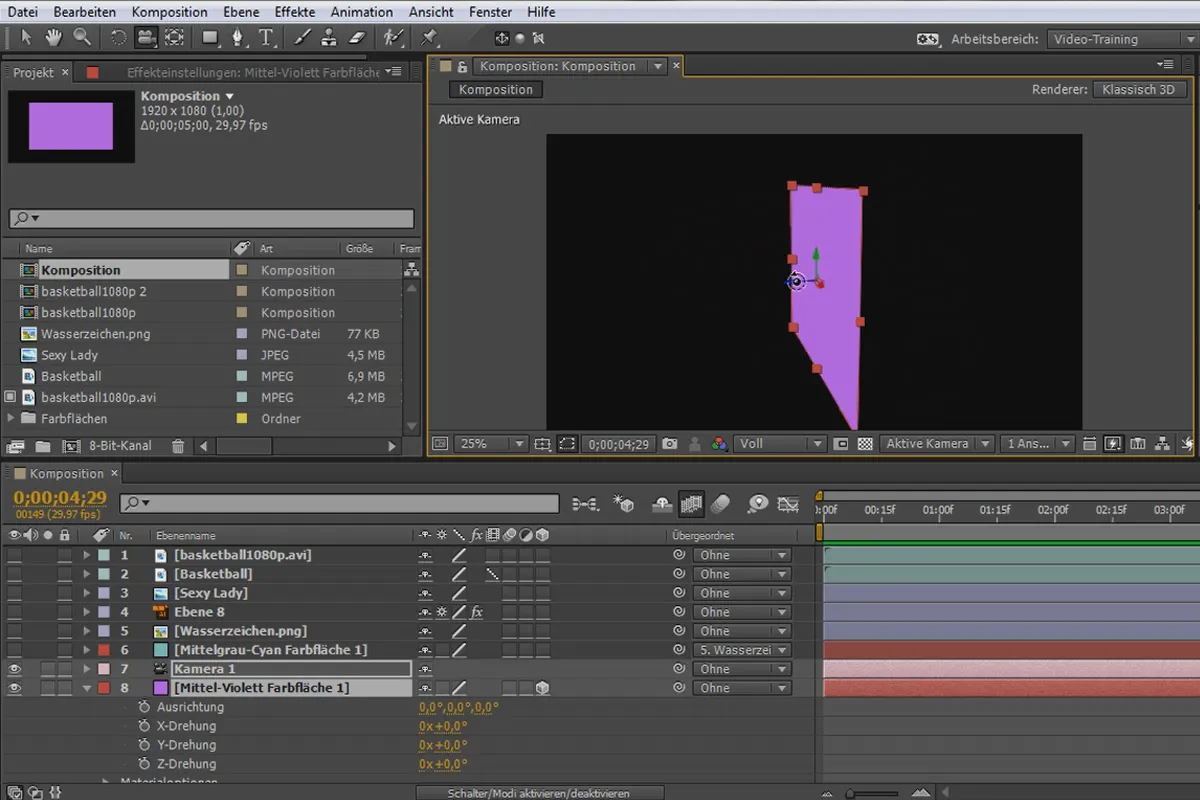Open the composition flowchart icon in viewer
The image size is (1200, 800).
pos(1162,444)
